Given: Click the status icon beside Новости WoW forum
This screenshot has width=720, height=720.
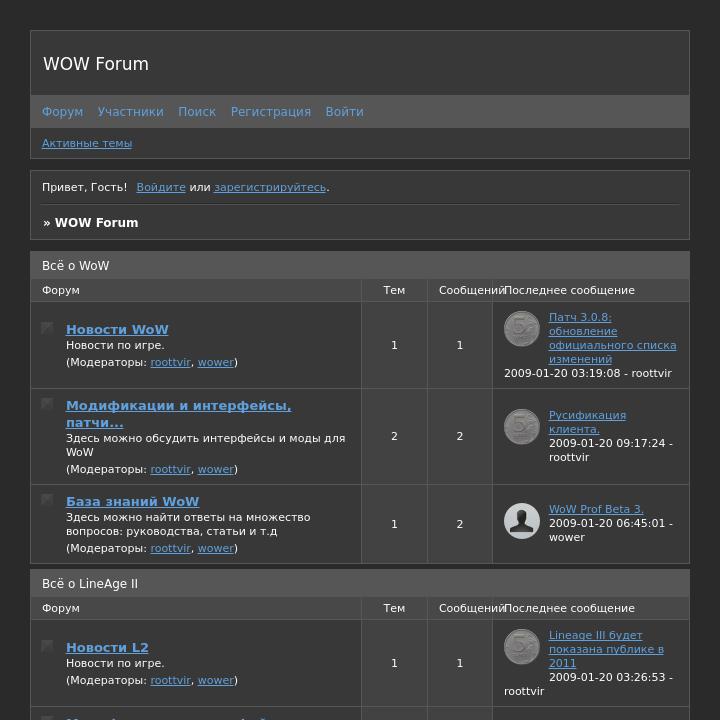Looking at the screenshot, I should pos(47,328).
